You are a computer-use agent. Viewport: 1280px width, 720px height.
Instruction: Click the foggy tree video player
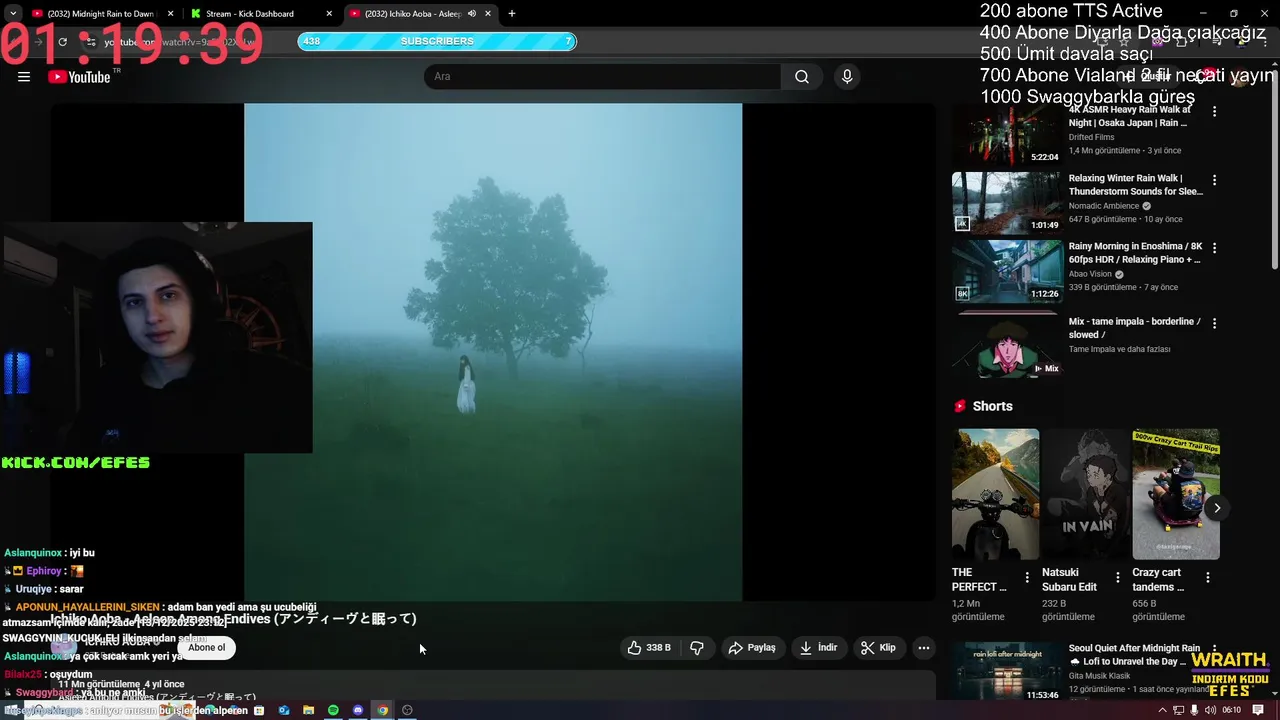point(493,352)
